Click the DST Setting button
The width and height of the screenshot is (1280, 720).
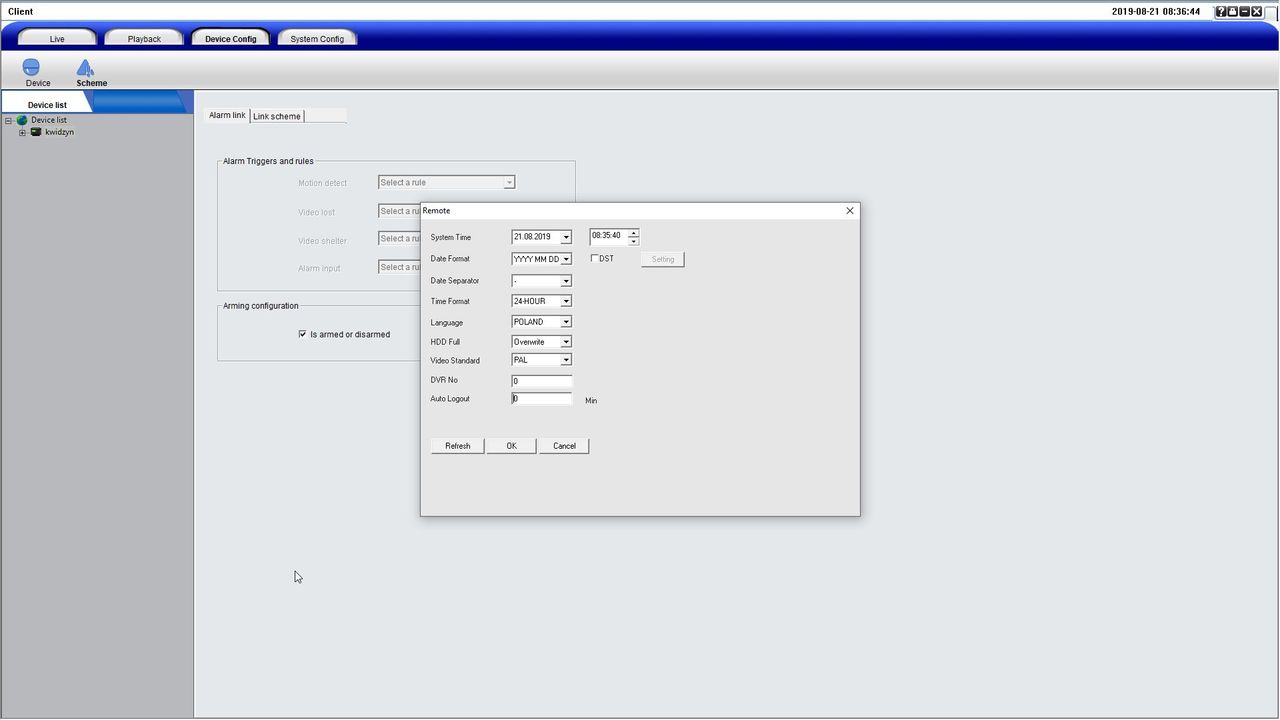(663, 259)
